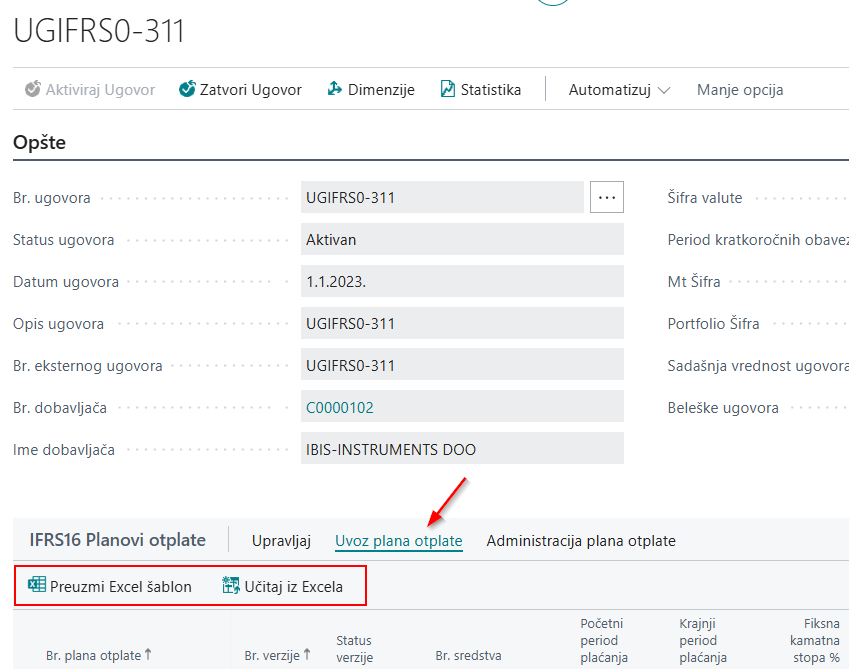This screenshot has height=669, width=849.
Task: Sort by Br. verzije column header
Action: 277,655
